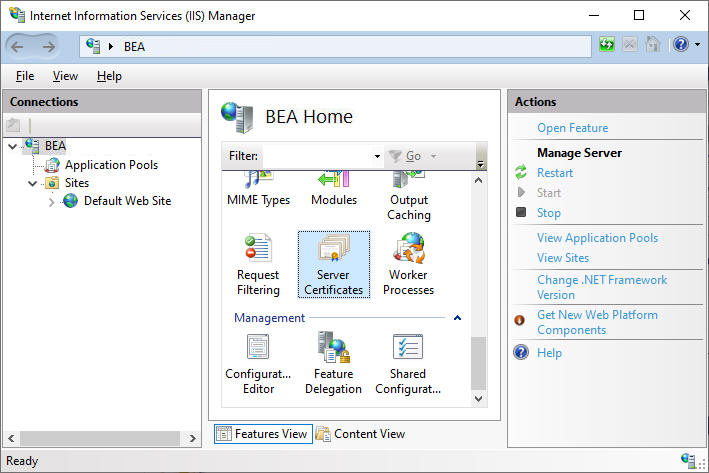Expand the Default Web Site node
The height and width of the screenshot is (473, 709).
[51, 201]
